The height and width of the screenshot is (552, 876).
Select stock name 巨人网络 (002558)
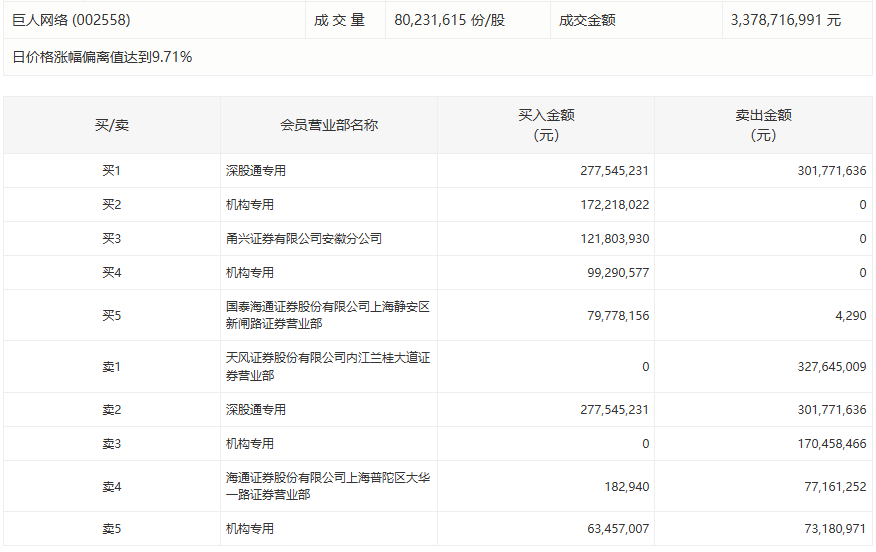click(71, 20)
